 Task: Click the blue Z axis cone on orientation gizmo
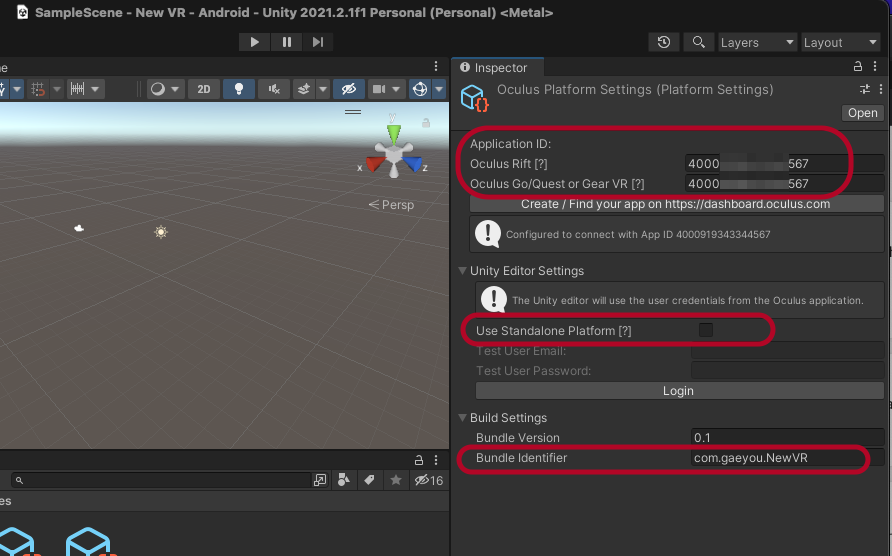[413, 164]
